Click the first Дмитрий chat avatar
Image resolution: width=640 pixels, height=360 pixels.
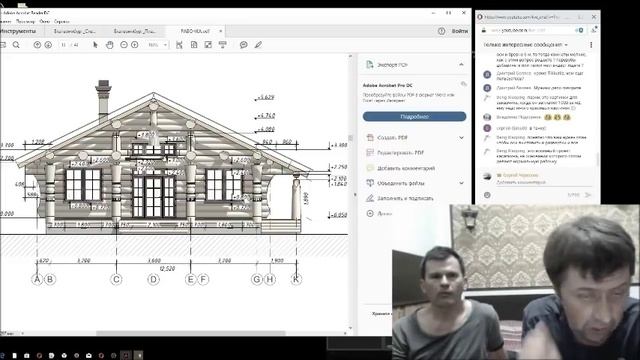click(x=487, y=74)
